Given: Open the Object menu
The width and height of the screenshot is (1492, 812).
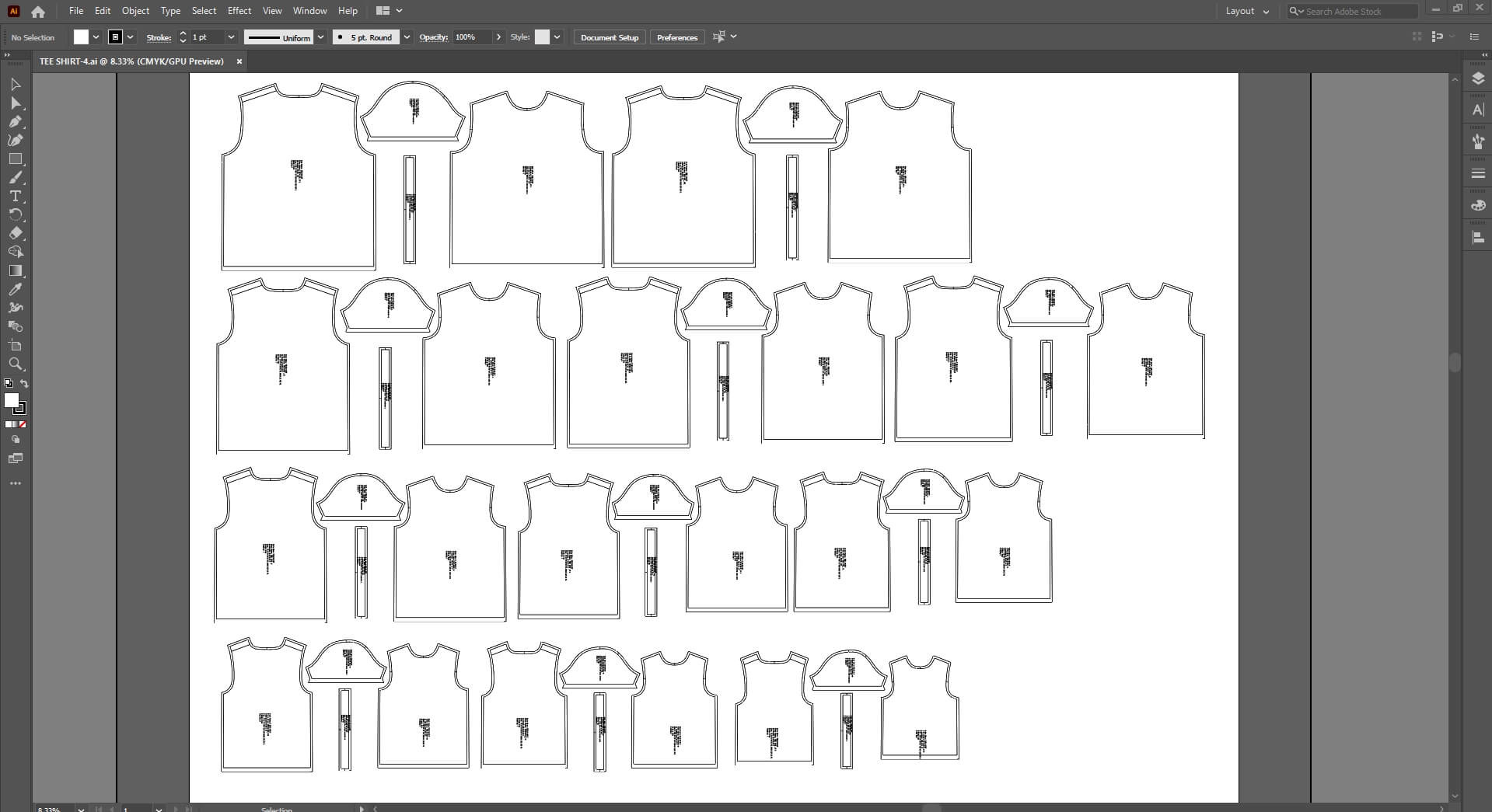Looking at the screenshot, I should (x=135, y=11).
